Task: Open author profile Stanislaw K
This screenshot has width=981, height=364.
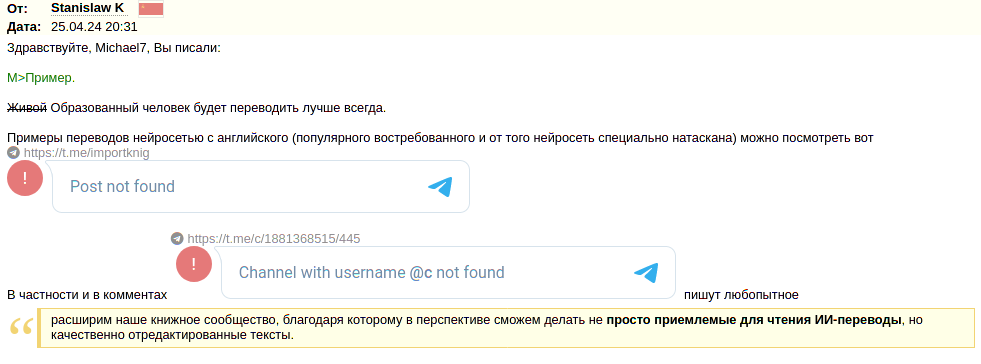Action: [x=87, y=8]
